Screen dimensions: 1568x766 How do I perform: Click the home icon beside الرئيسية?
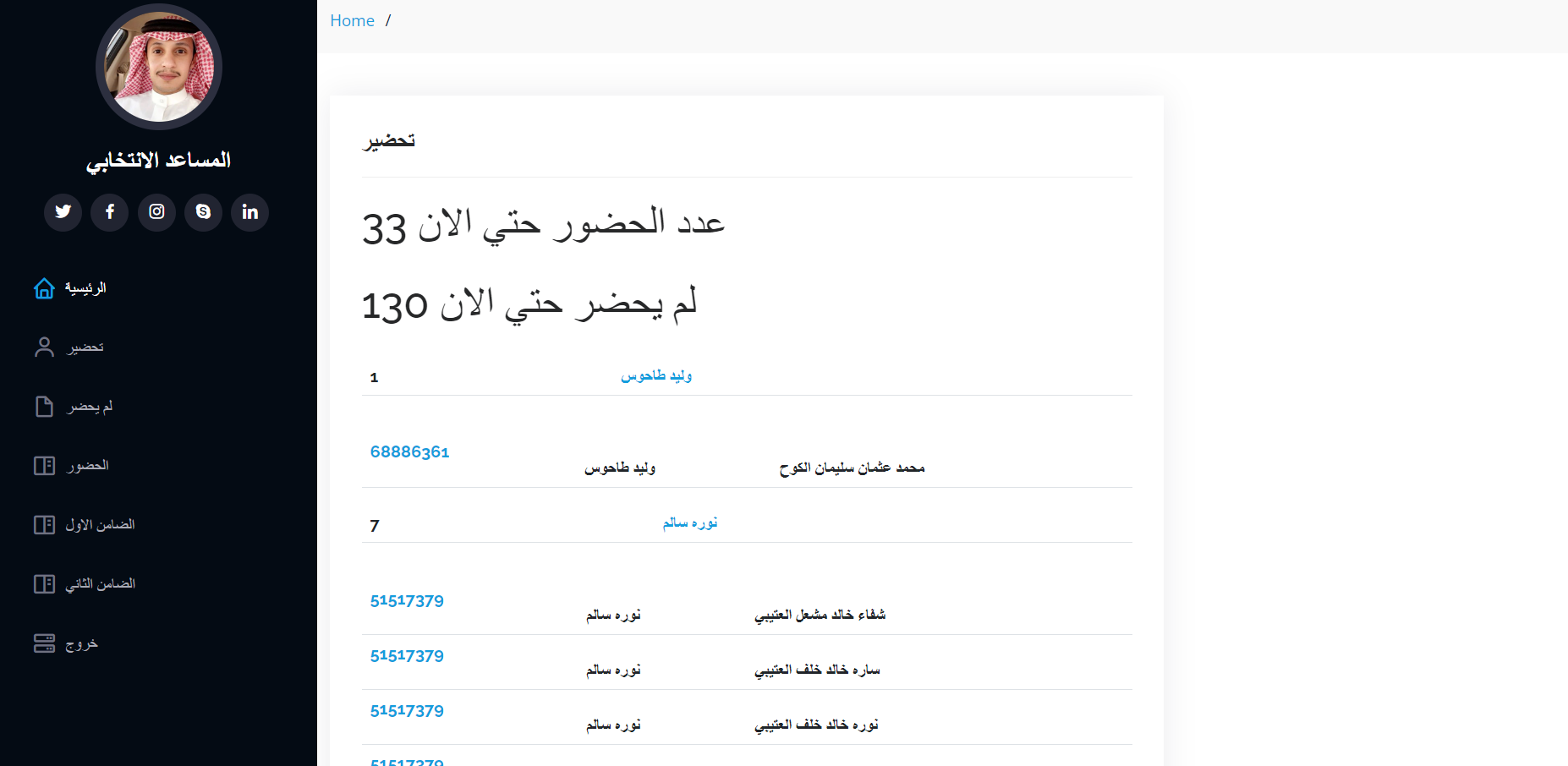point(44,288)
